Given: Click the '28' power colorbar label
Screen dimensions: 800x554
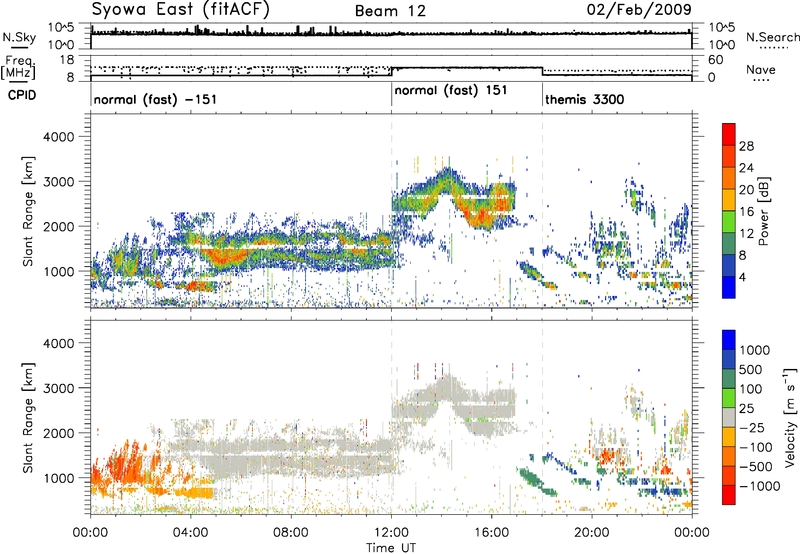Looking at the screenshot, I should click(746, 146).
